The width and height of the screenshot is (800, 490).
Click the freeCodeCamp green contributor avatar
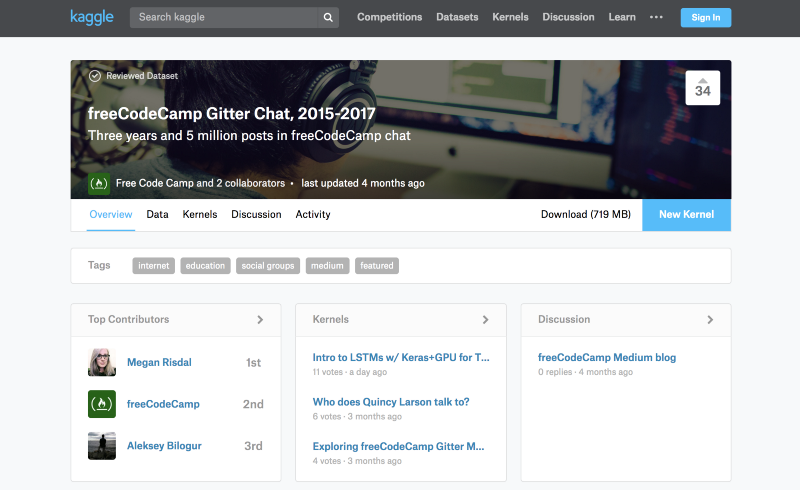(102, 404)
